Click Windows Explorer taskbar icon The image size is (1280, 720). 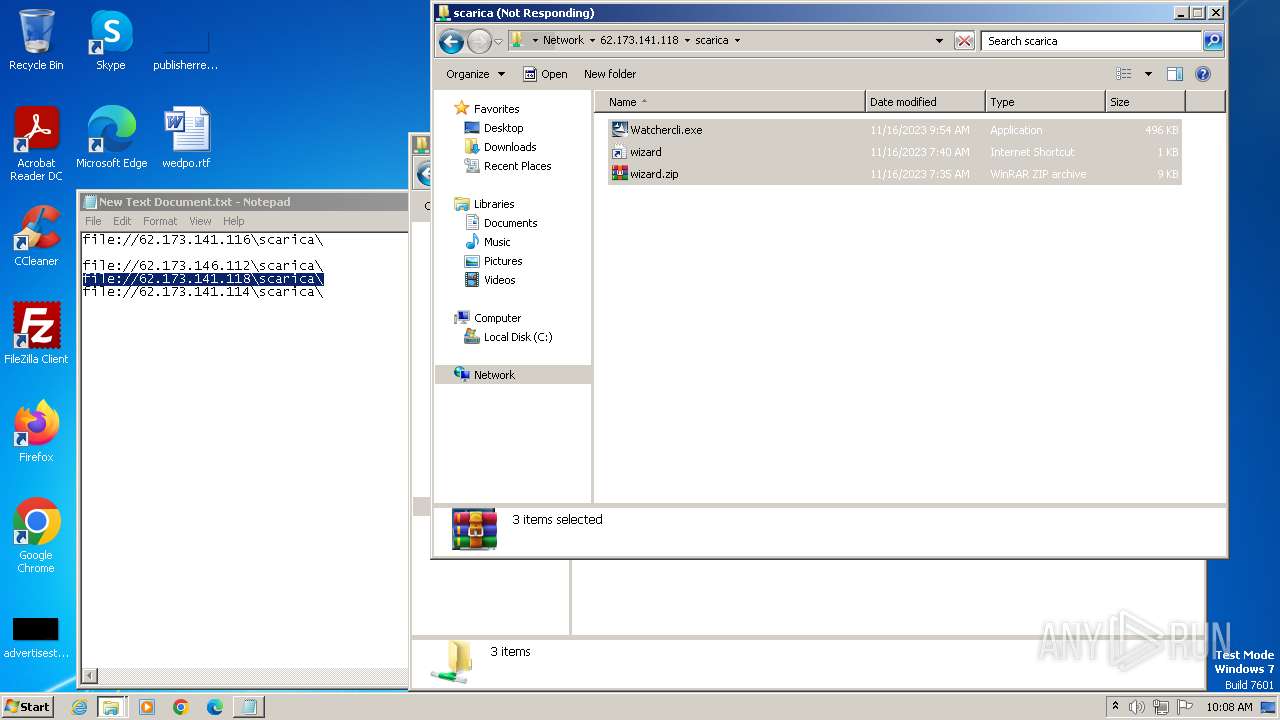click(x=111, y=707)
